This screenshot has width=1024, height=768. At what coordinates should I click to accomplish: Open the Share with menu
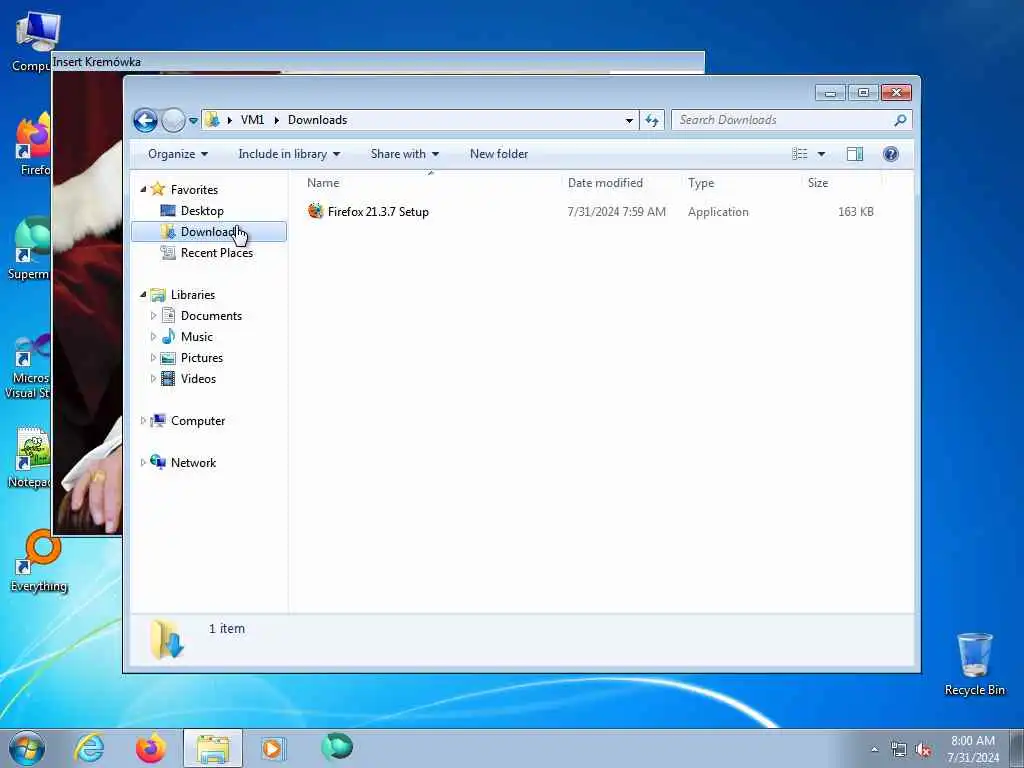pos(404,154)
